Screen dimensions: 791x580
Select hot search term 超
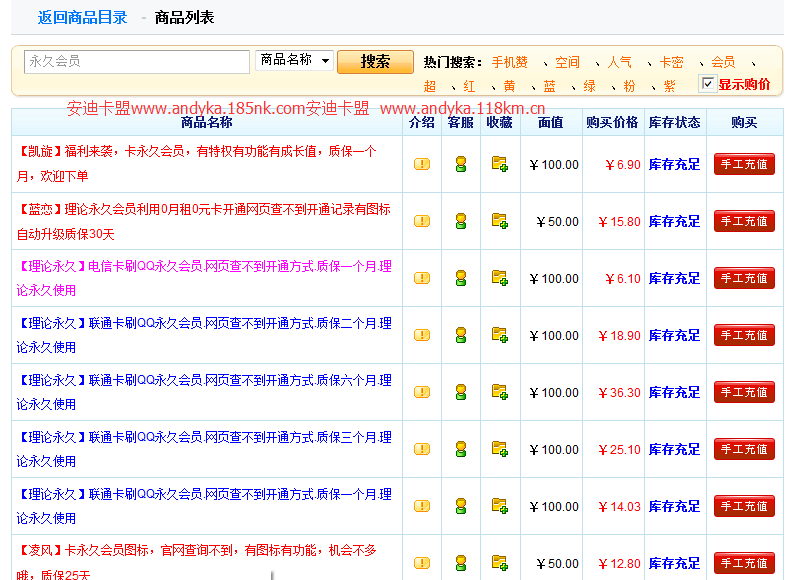[430, 86]
